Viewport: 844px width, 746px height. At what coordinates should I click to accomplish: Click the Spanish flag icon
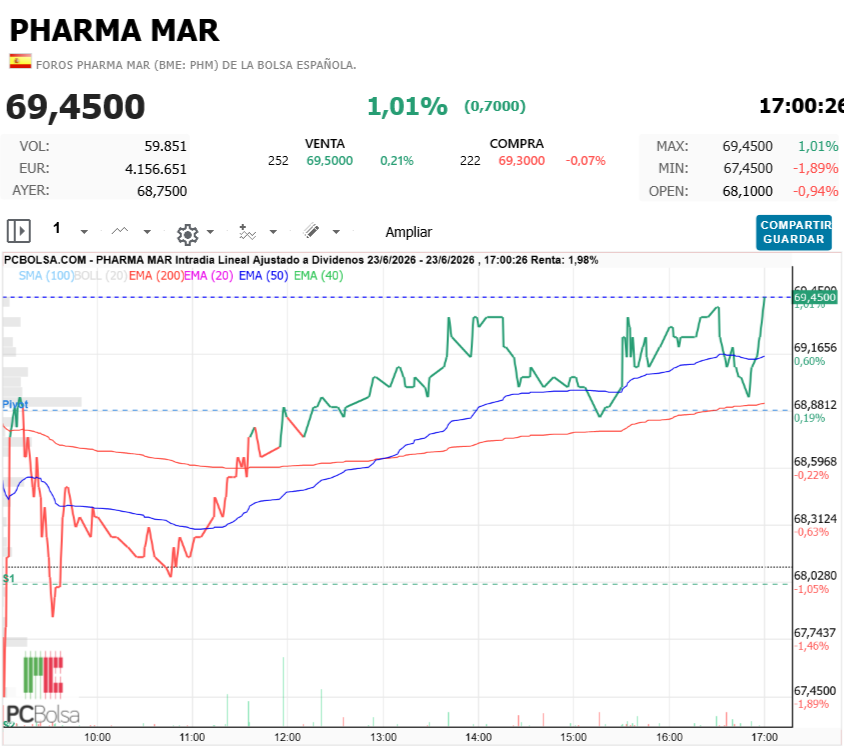tap(20, 61)
